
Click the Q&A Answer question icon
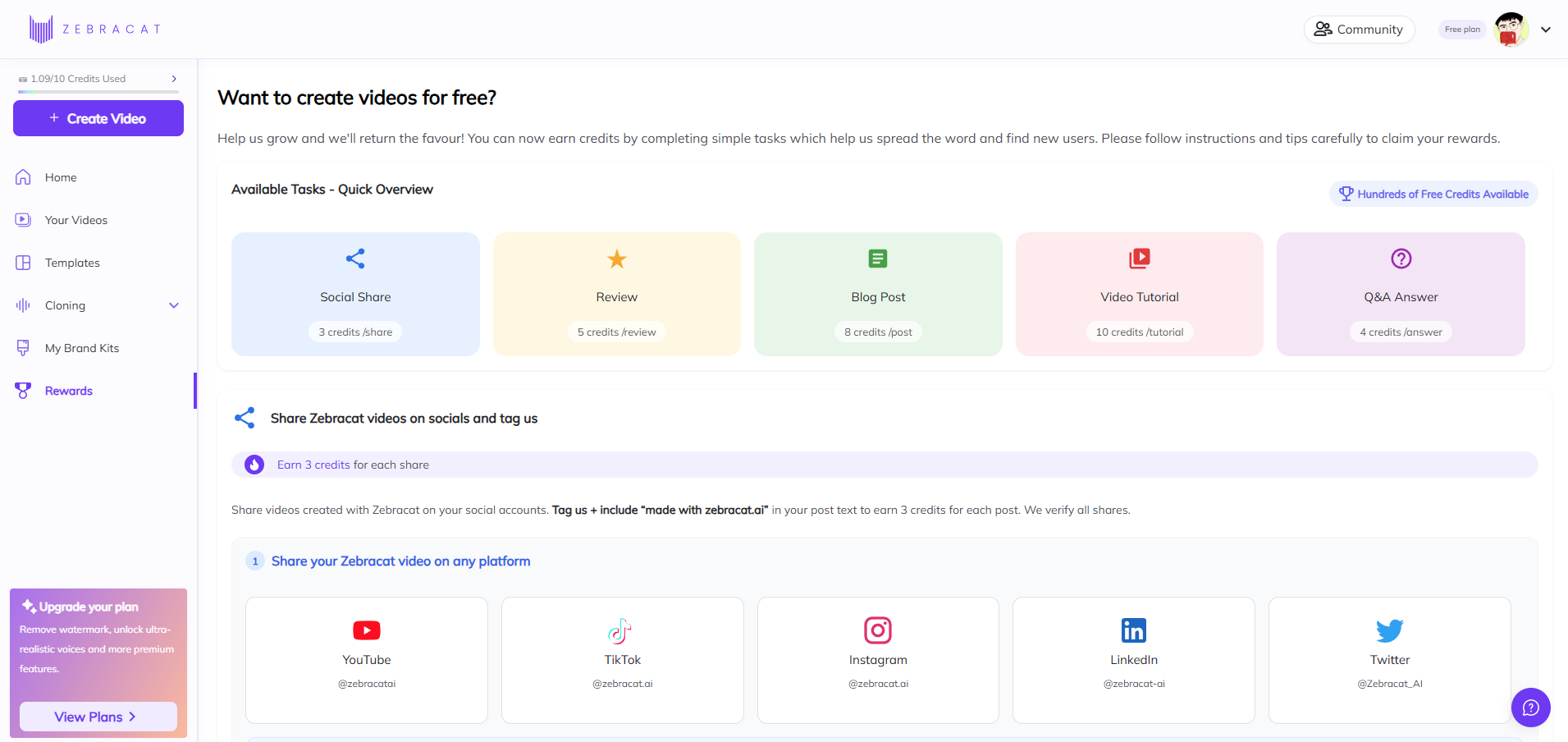1401,259
